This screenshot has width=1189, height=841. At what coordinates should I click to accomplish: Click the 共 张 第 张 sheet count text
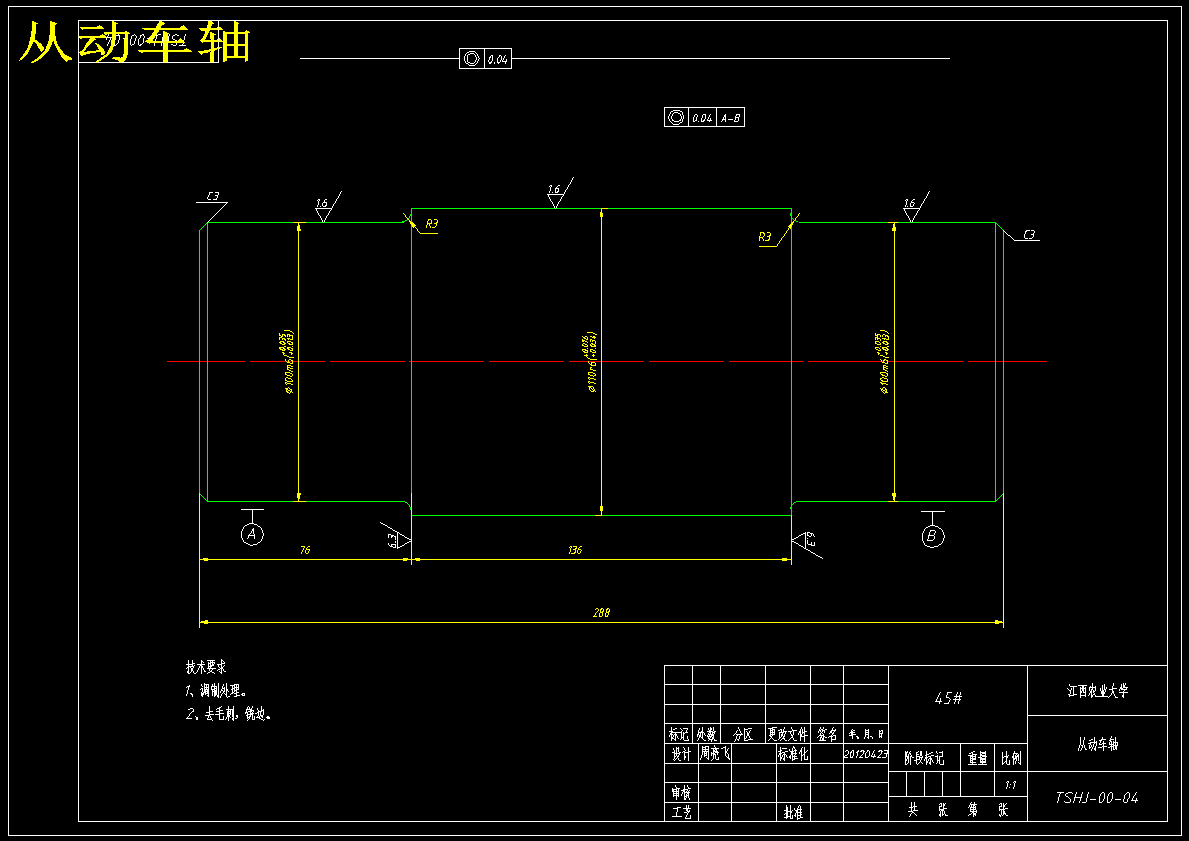click(x=958, y=811)
